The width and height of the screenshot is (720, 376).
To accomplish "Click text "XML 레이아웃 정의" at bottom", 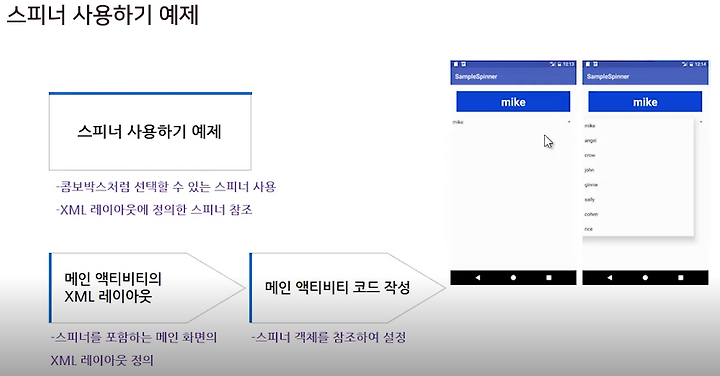I will coord(102,360).
